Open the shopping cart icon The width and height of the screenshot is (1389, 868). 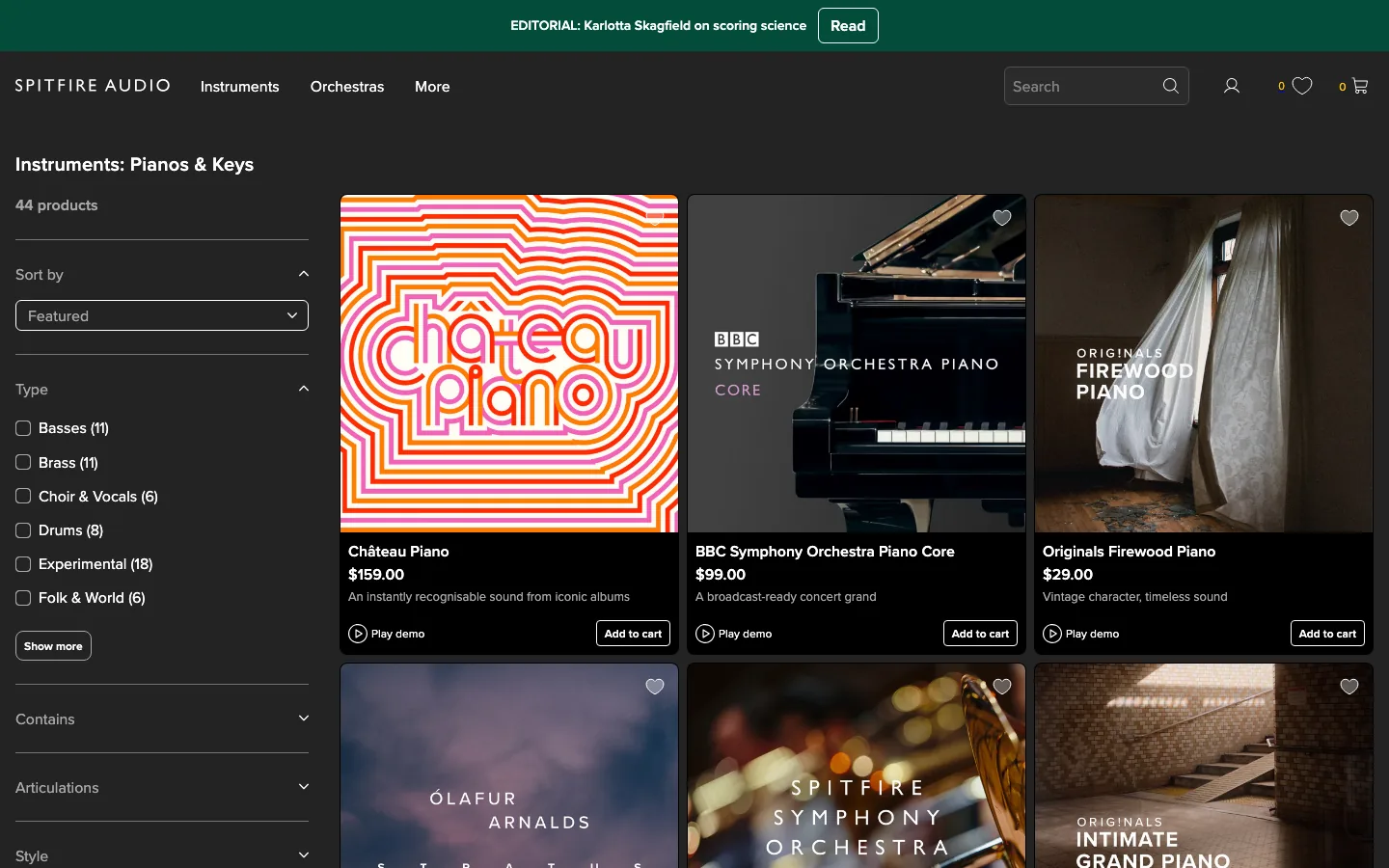tap(1360, 86)
